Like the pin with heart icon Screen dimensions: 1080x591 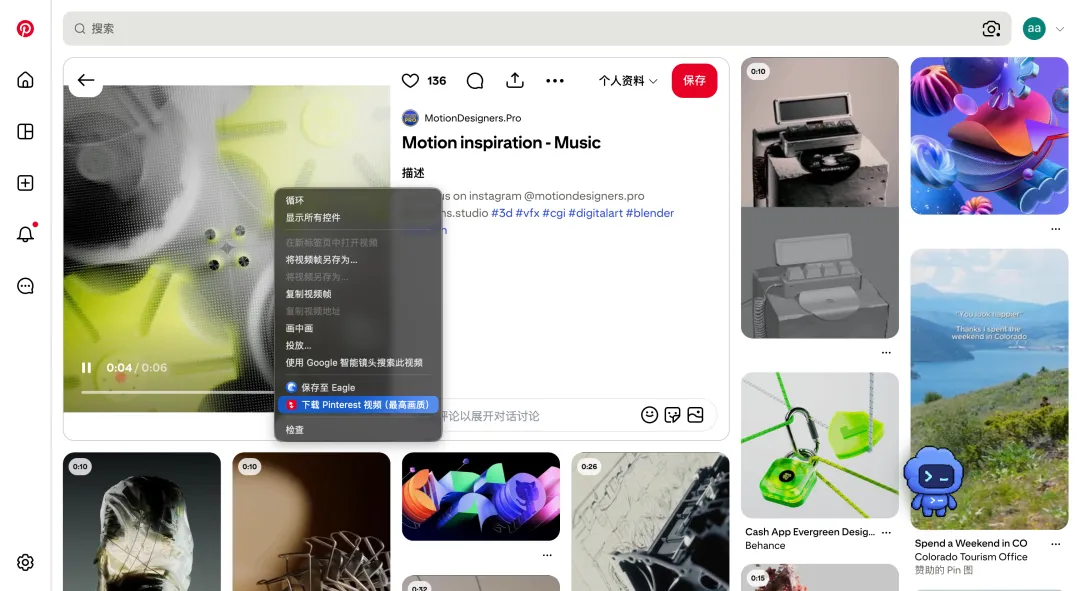tap(411, 81)
